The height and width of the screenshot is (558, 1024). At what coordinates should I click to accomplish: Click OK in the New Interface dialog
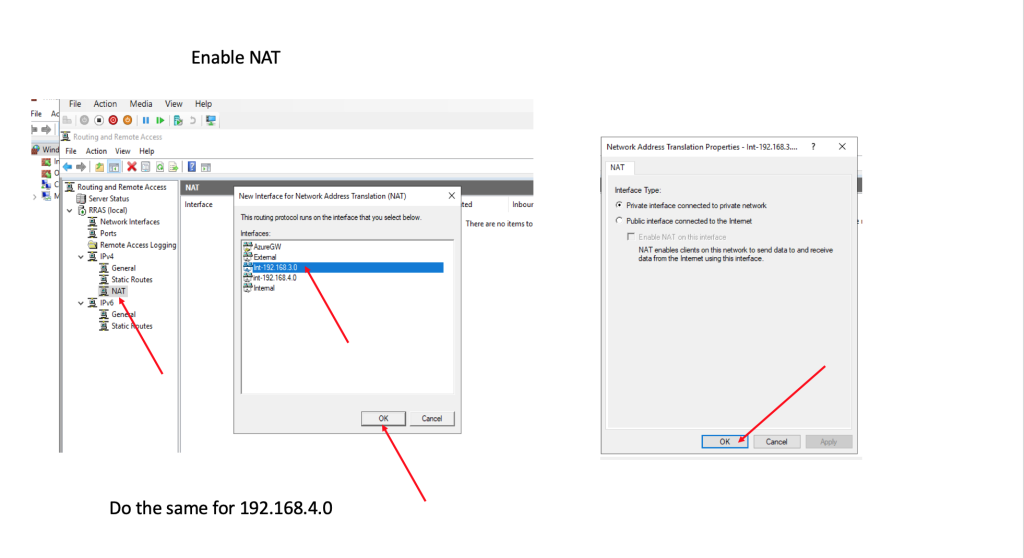pos(384,418)
